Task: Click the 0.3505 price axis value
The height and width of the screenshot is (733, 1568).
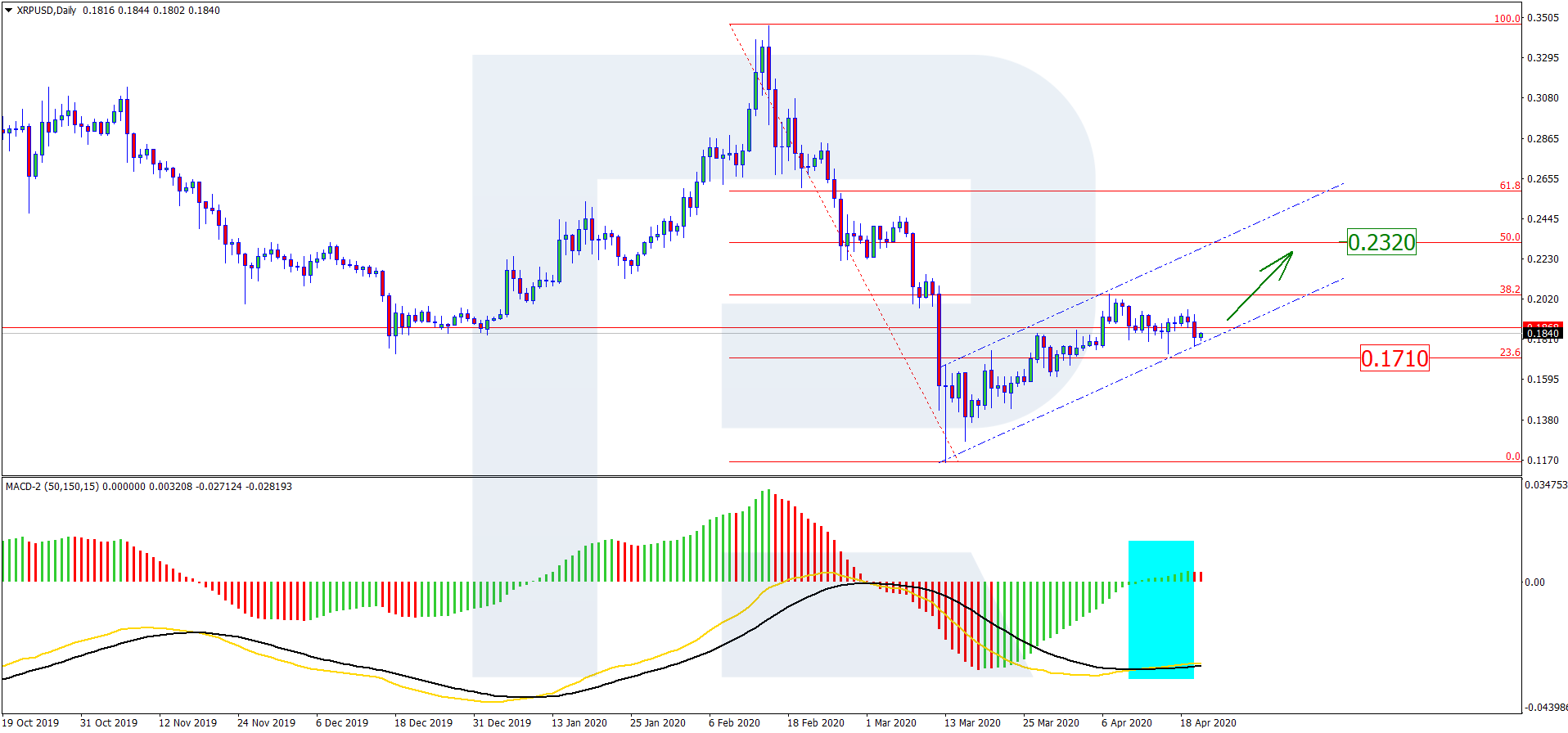Action: coord(1543,18)
